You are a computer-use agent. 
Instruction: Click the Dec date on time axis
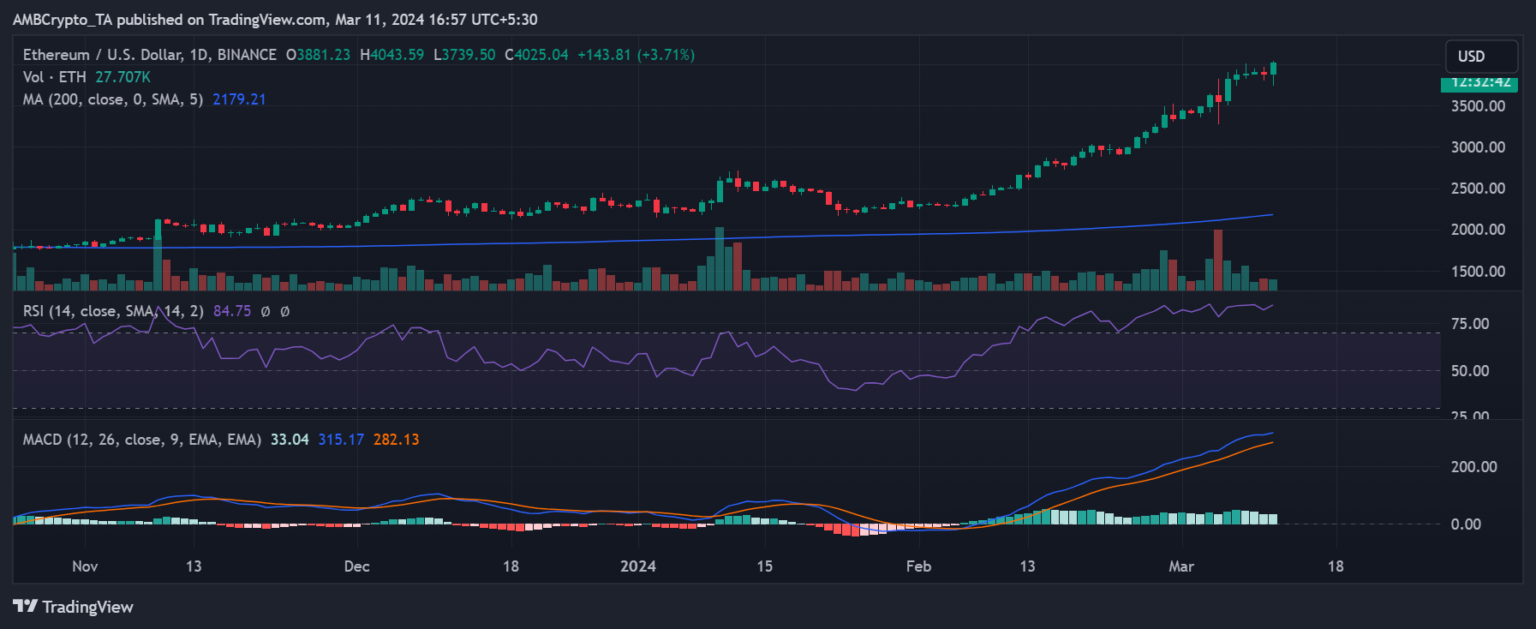click(356, 566)
